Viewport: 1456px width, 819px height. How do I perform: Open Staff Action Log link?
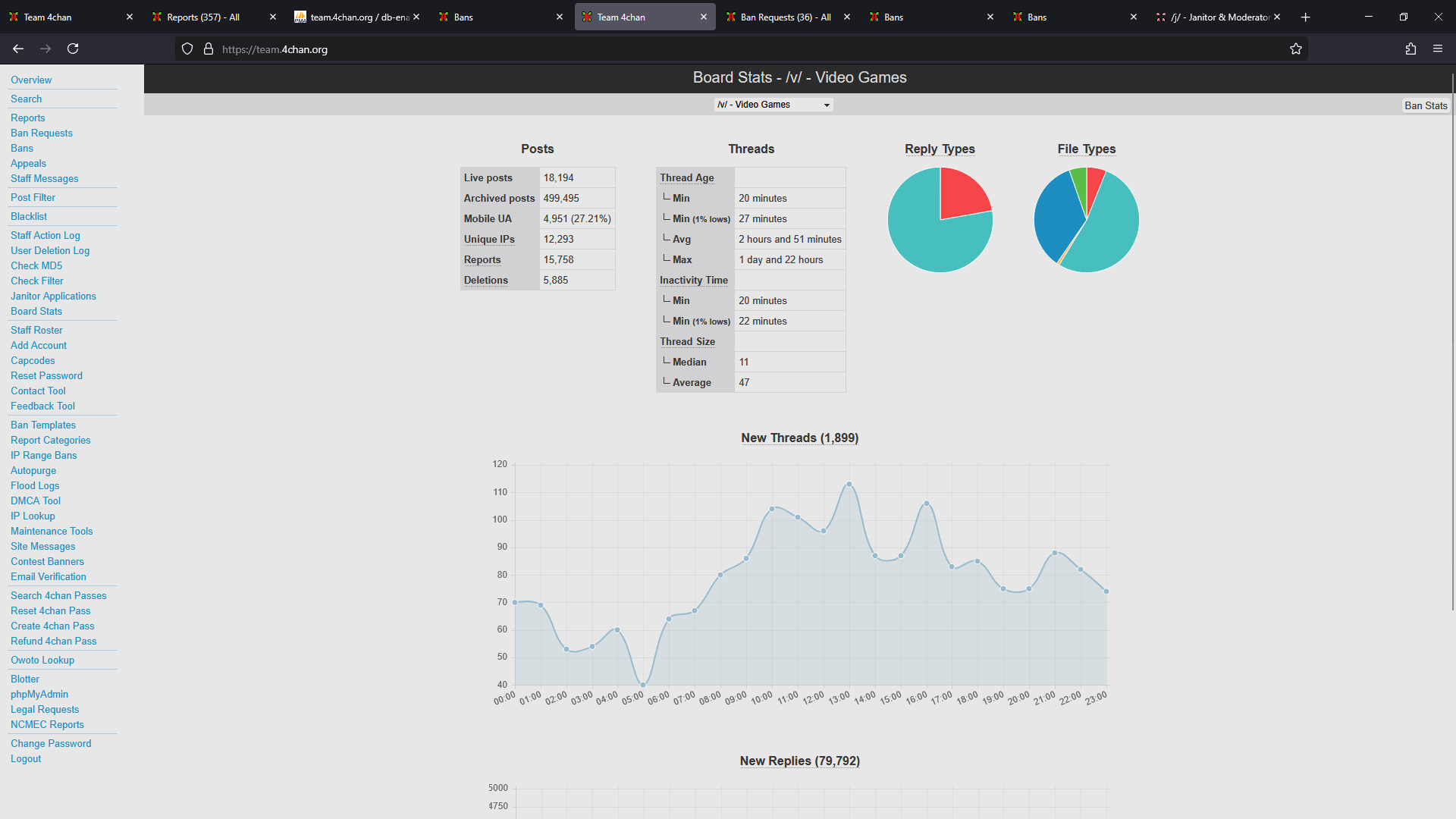coord(45,235)
